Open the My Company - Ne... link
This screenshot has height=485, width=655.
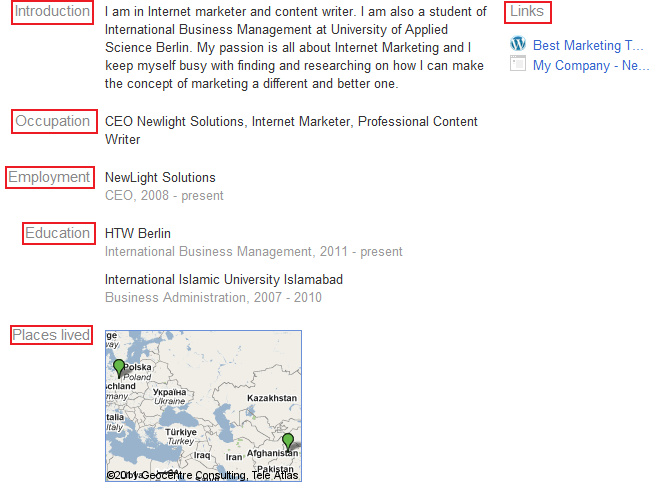pyautogui.click(x=591, y=65)
